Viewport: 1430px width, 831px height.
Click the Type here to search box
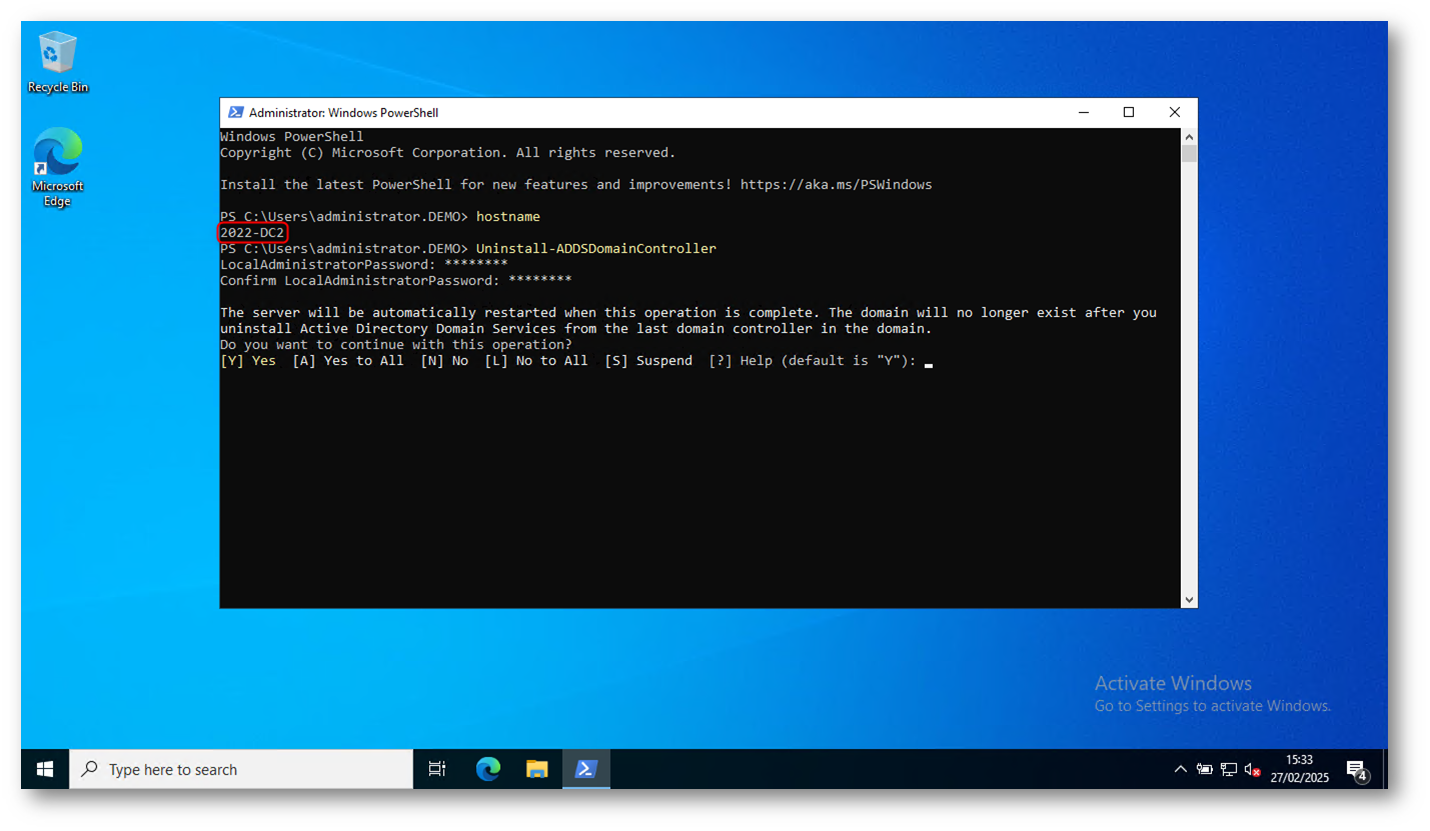point(241,769)
